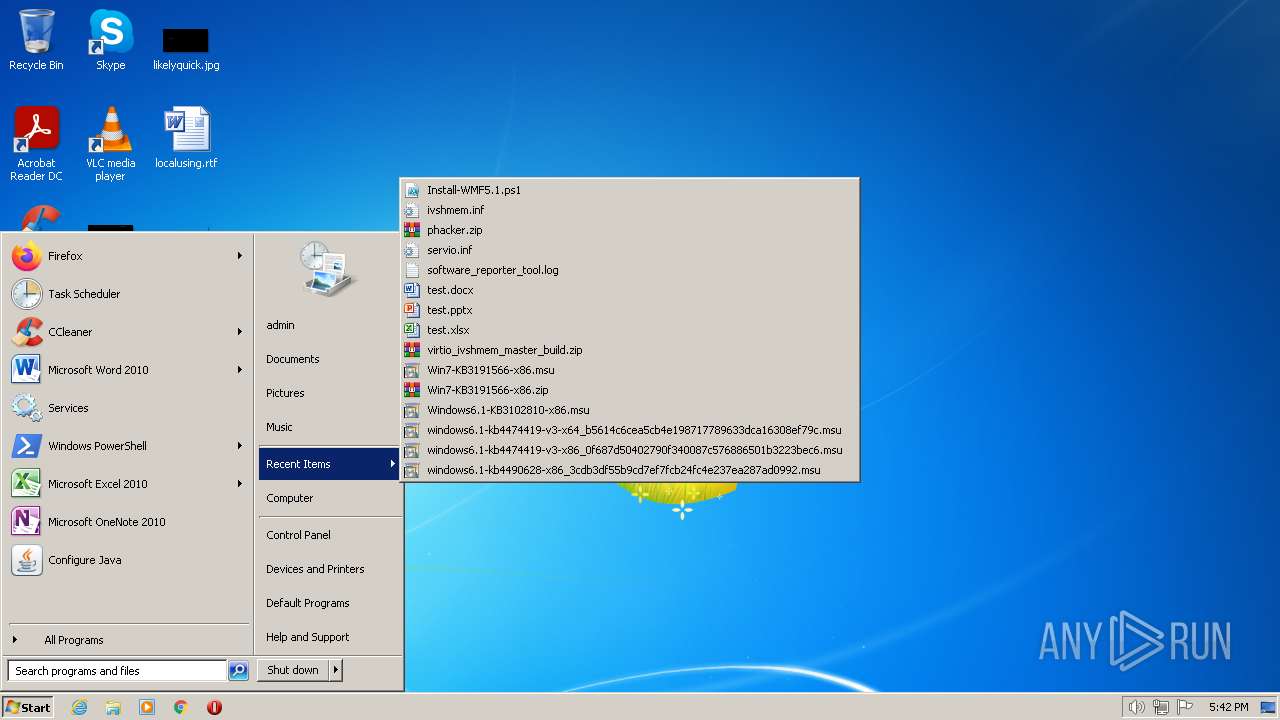Focus the Search programs and files box
Screen dimensions: 1280x720
[117, 671]
